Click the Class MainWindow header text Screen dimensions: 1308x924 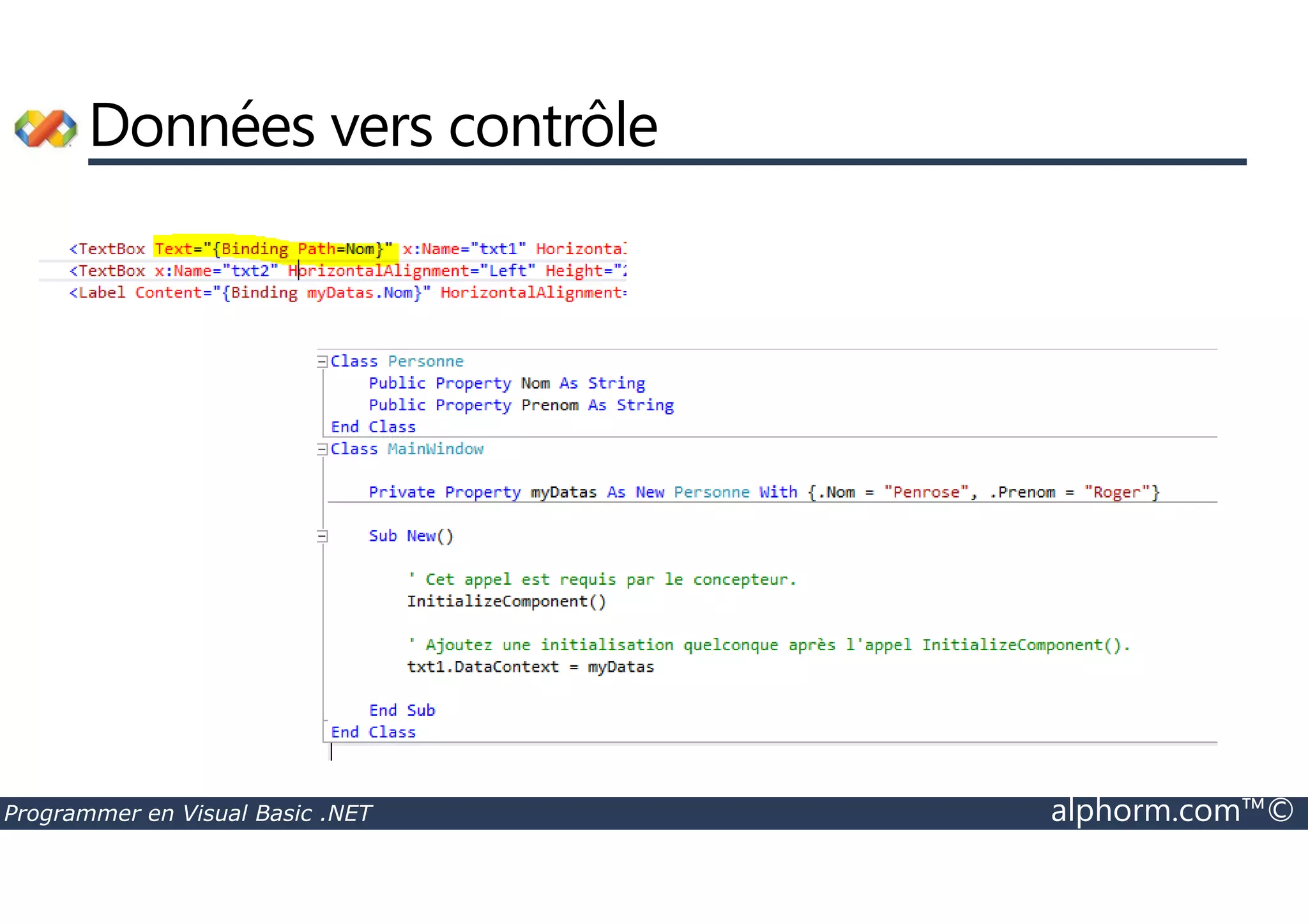coord(407,449)
